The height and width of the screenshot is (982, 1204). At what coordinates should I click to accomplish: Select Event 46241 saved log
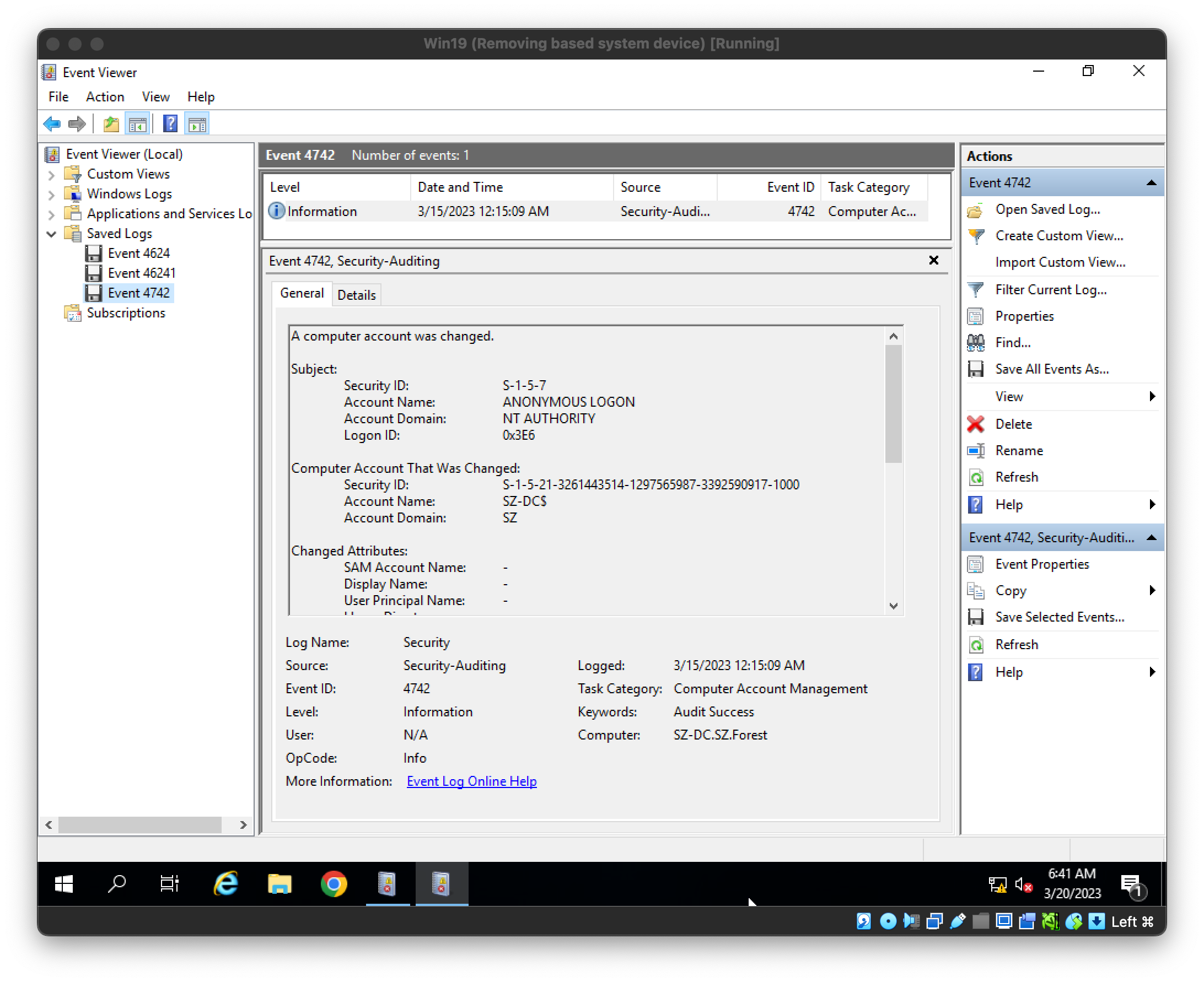click(x=142, y=273)
